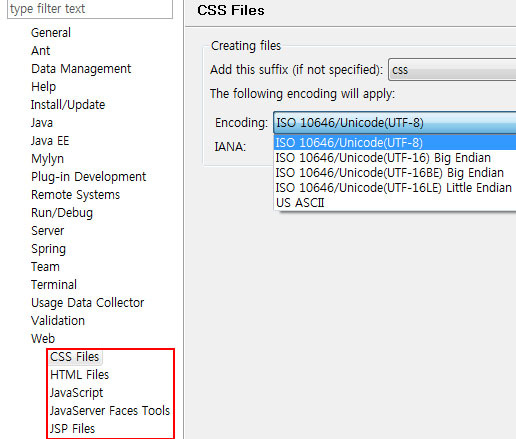Open the css suffix combo box
Viewport: 516px width, 439px height.
[x=452, y=70]
